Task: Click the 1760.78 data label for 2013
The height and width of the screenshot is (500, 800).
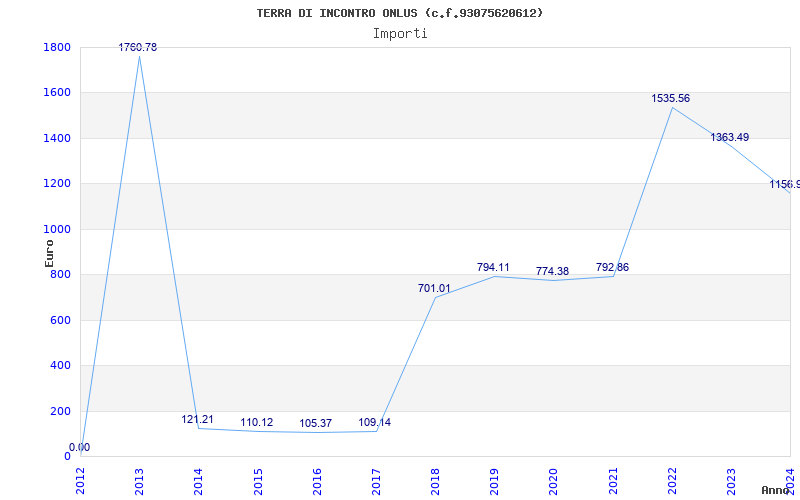Action: 138,47
